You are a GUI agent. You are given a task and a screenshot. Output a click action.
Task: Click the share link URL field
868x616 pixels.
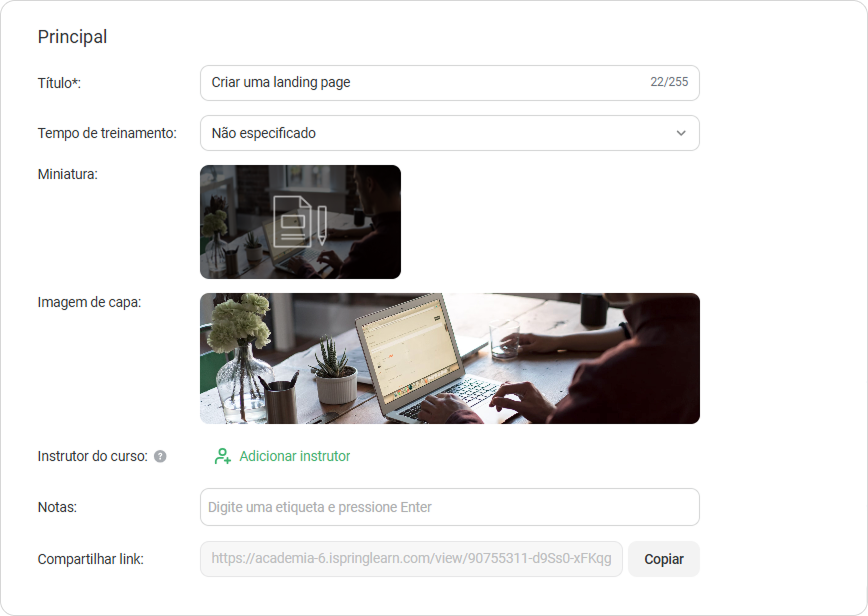[411, 559]
